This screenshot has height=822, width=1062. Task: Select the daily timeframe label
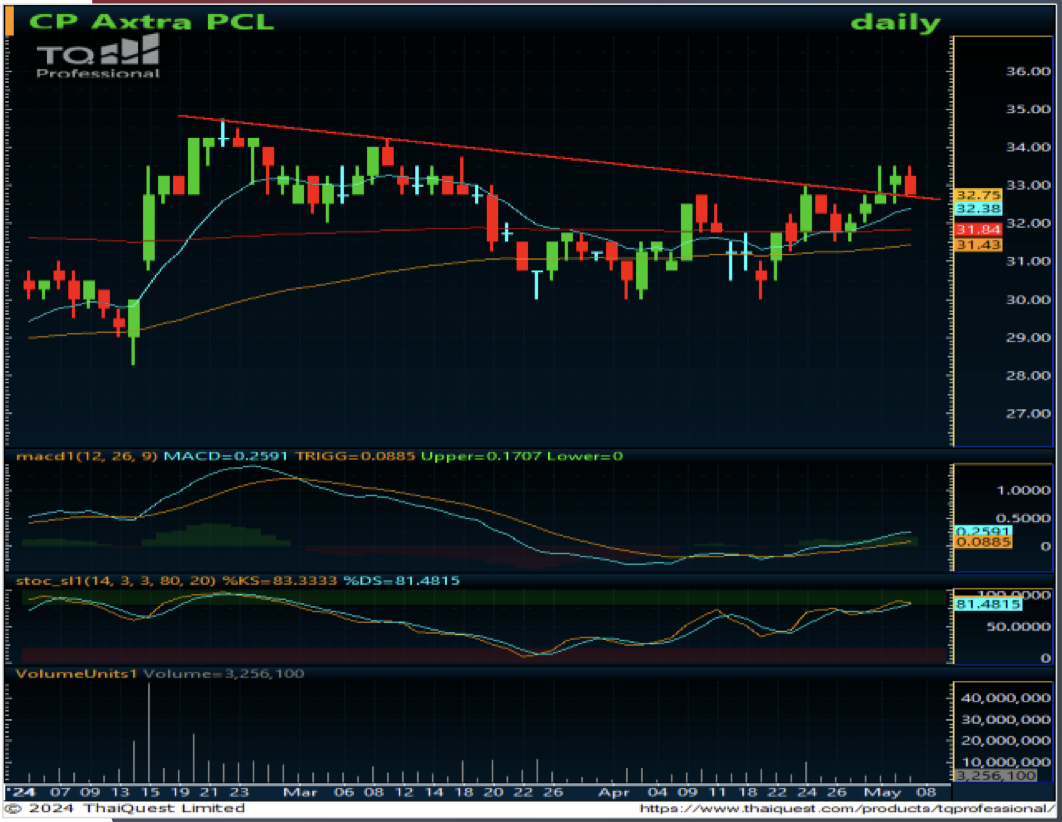[x=895, y=22]
